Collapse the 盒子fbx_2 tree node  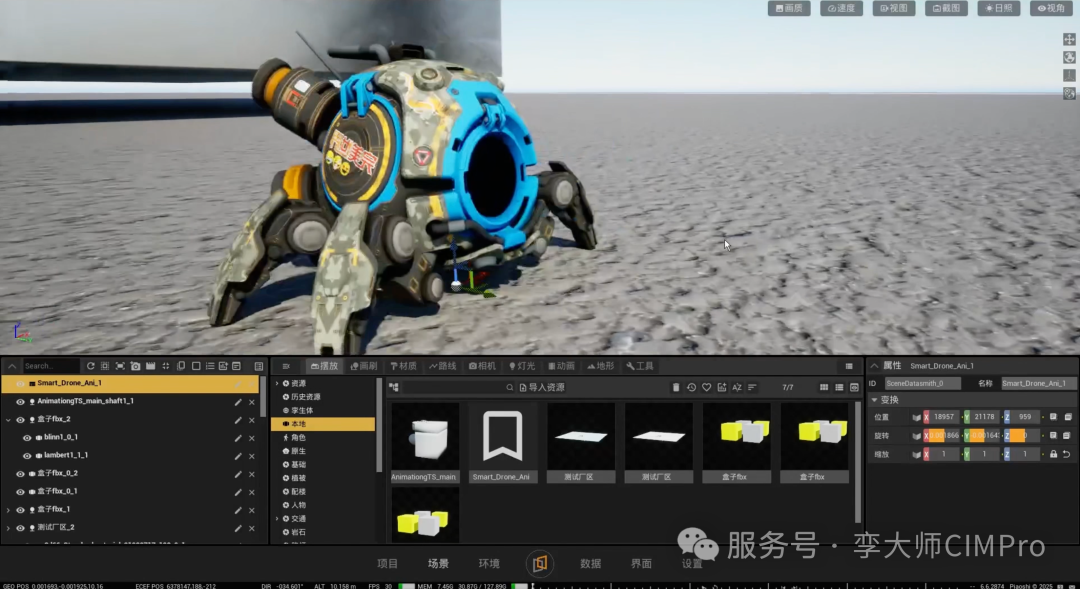tap(8, 420)
